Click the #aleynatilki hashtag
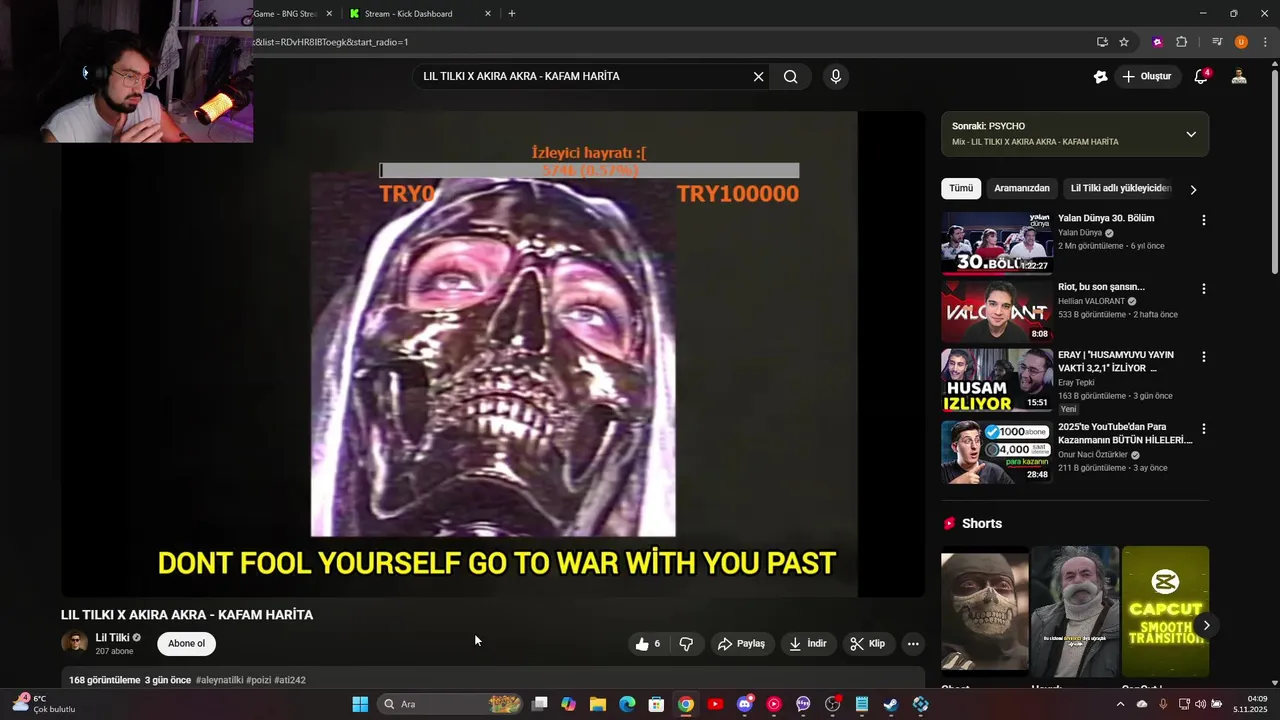This screenshot has width=1280, height=720. 219,680
